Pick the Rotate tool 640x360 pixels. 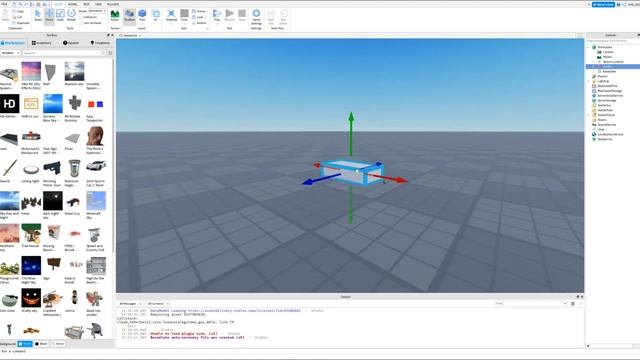pyautogui.click(x=71, y=15)
